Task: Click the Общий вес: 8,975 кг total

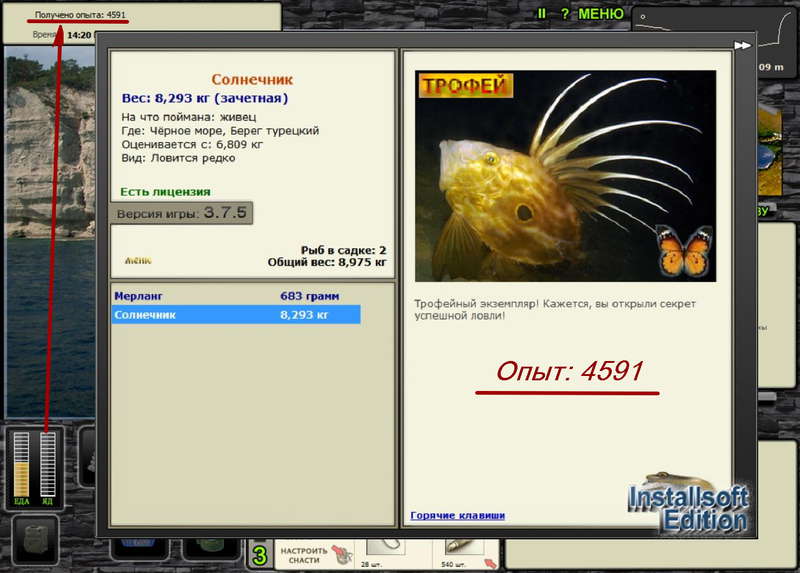Action: [327, 262]
